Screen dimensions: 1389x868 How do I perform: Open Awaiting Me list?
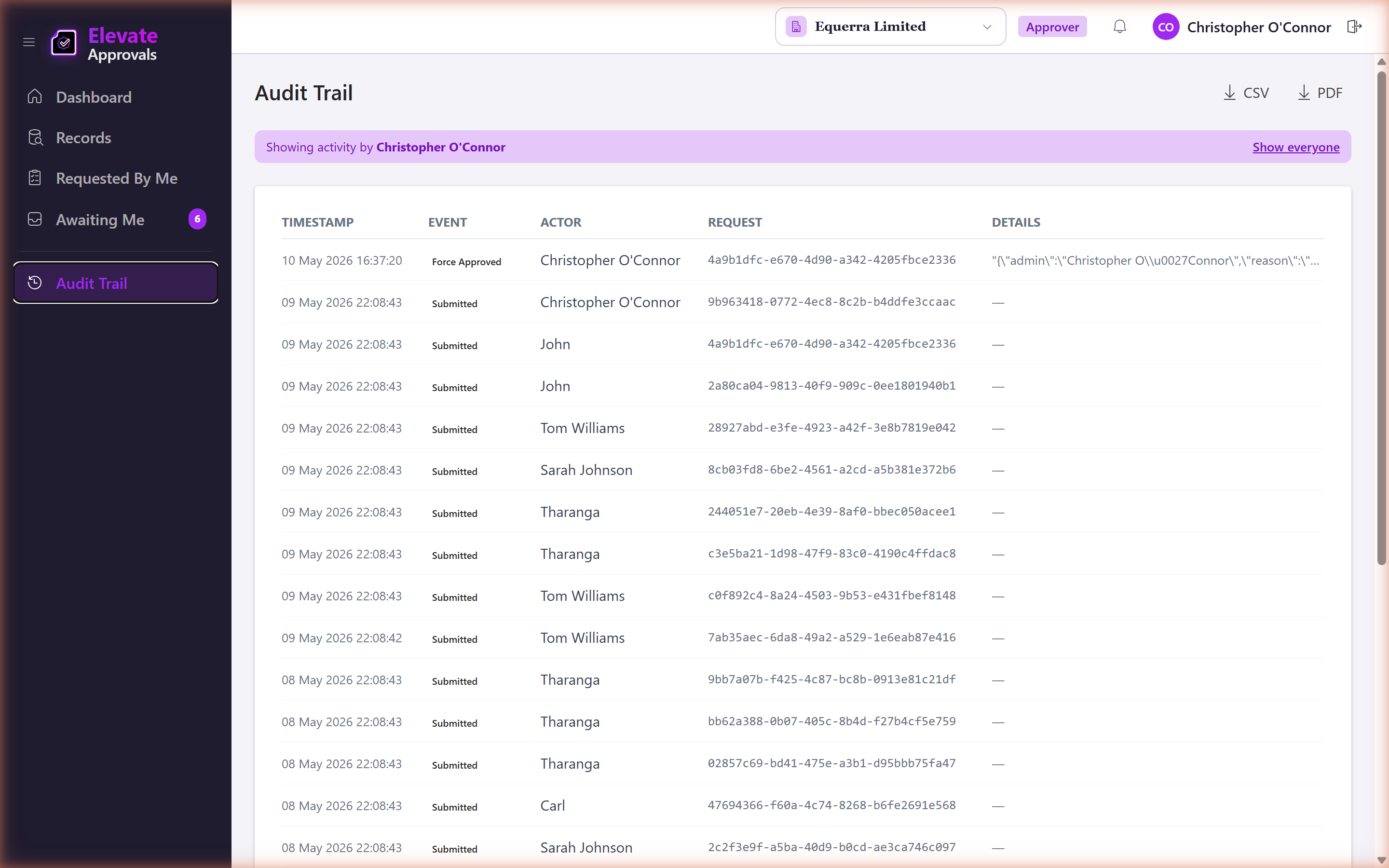[x=115, y=219]
